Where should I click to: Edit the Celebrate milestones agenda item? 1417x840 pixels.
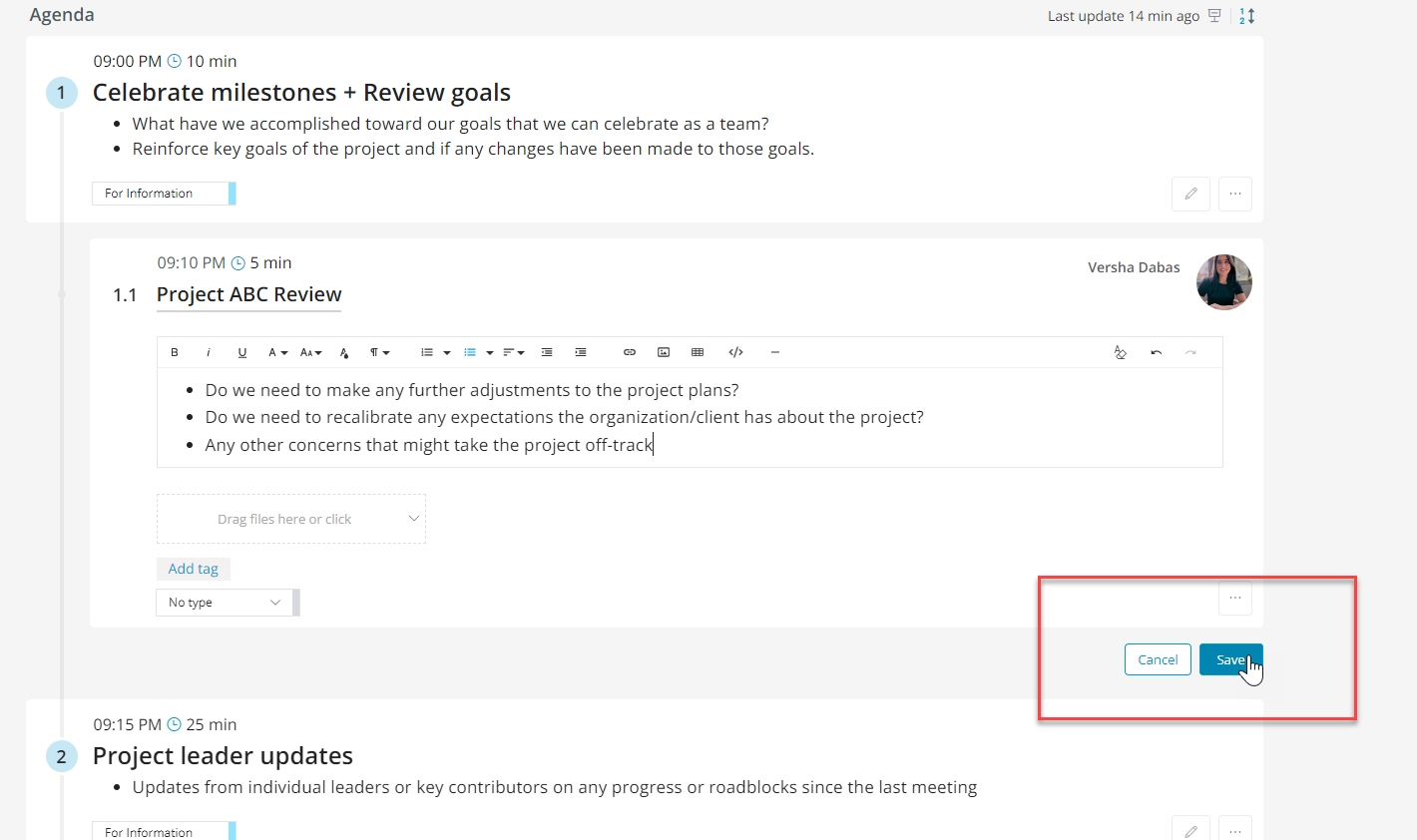[1190, 194]
